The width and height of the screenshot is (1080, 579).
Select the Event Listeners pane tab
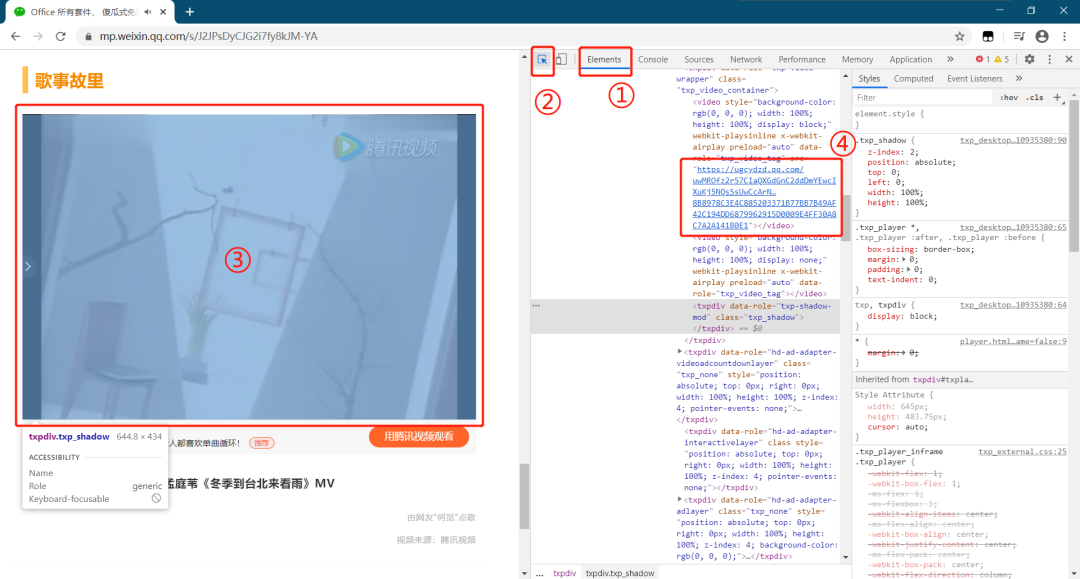[x=975, y=78]
